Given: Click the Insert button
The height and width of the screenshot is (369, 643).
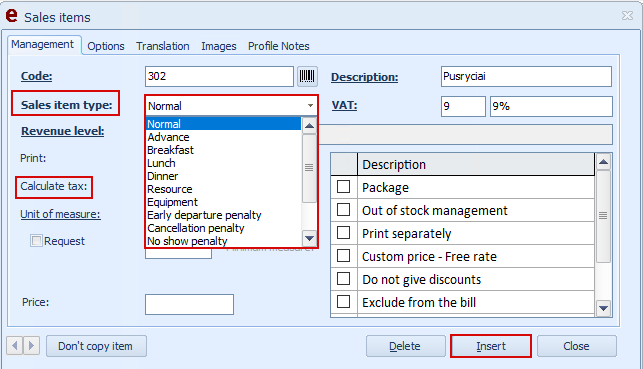Looking at the screenshot, I should coord(491,346).
